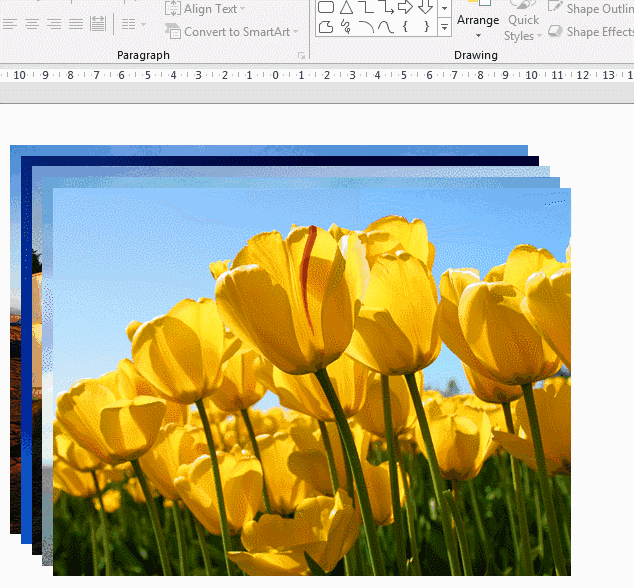Select the Isosceles Triangle shape
The width and height of the screenshot is (634, 588).
coord(346,7)
